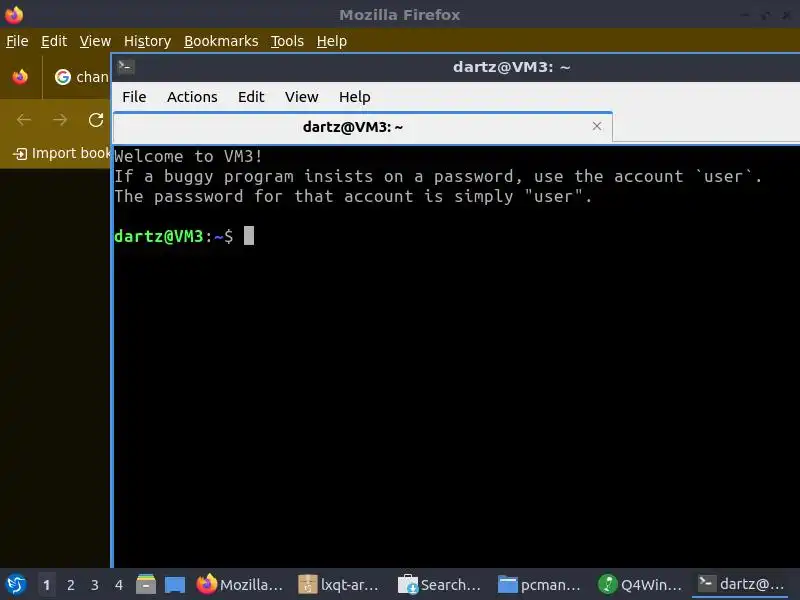Click show desktop icon in panel
This screenshot has width=800, height=600.
click(175, 585)
